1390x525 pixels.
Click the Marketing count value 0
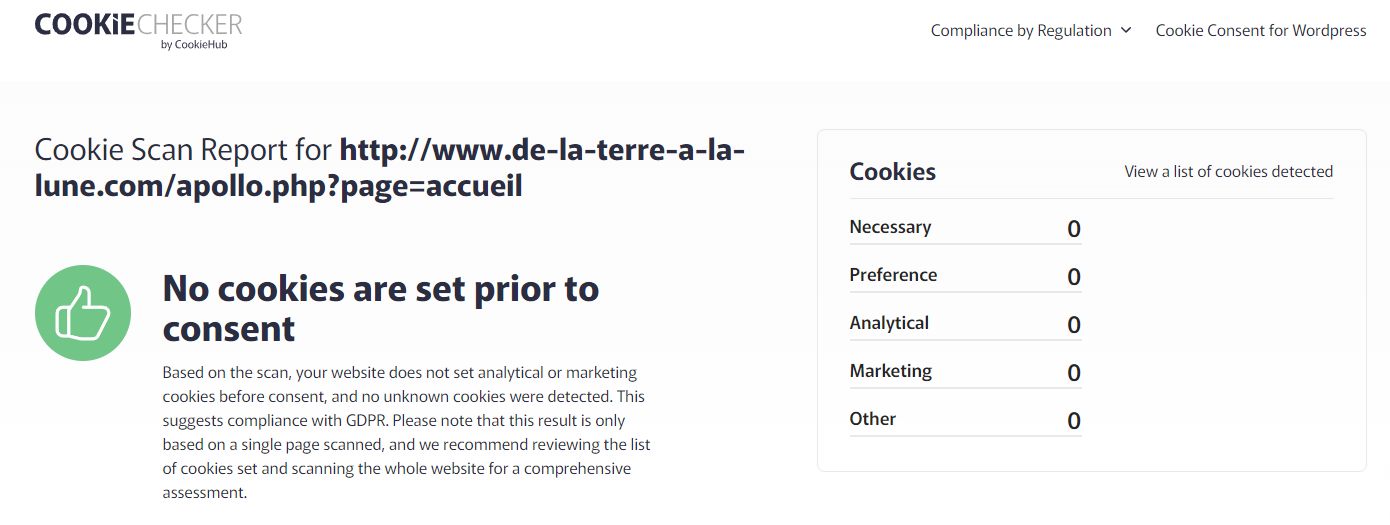[x=1074, y=373]
